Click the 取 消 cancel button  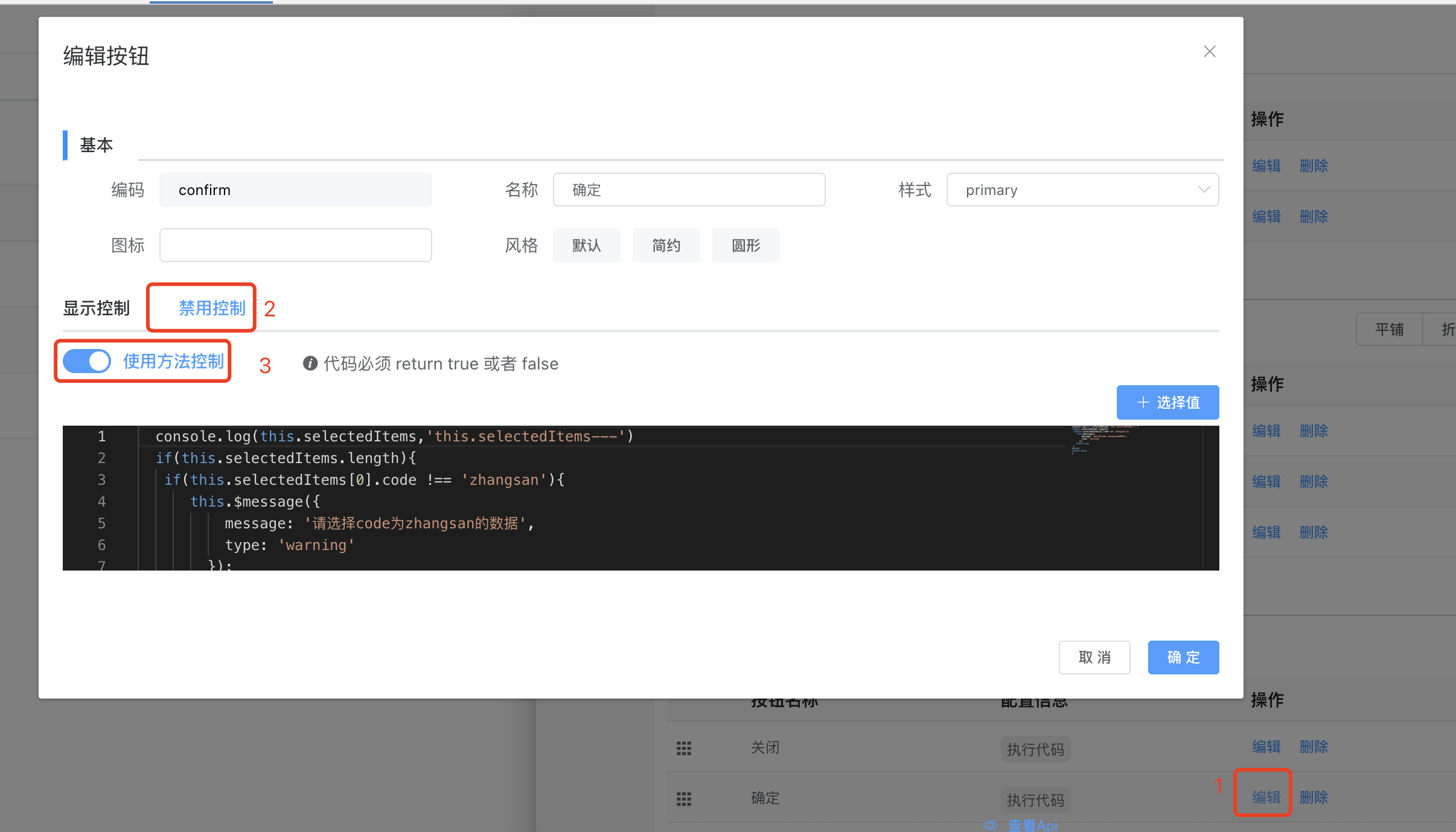[x=1094, y=657]
